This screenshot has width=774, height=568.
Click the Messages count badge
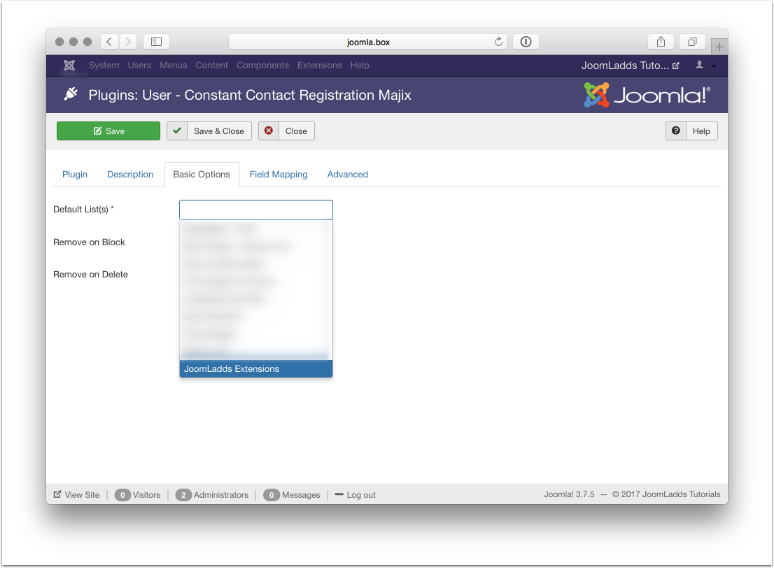click(271, 495)
